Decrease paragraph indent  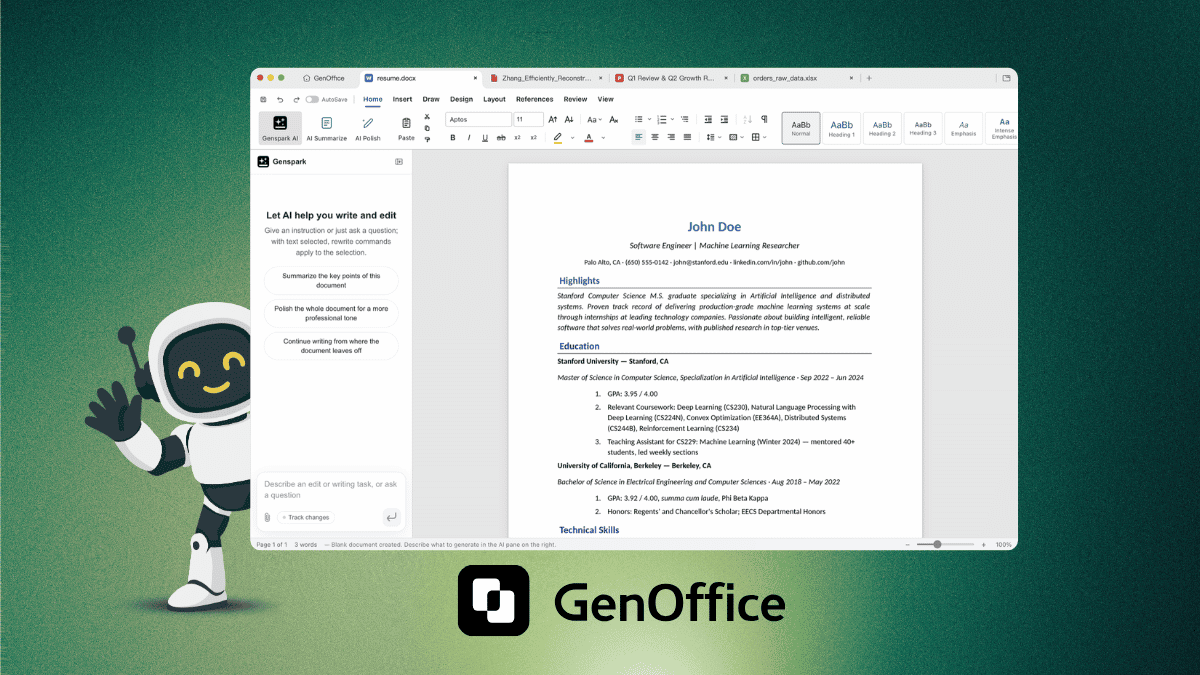point(708,119)
